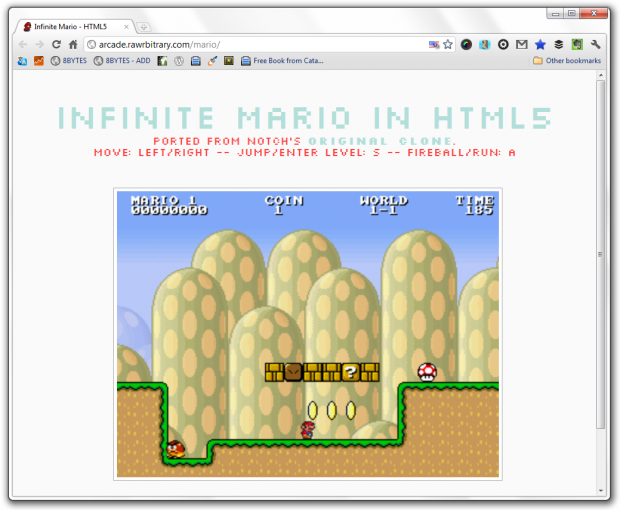Open the rocket bookmark icon
The height and width of the screenshot is (510, 620).
[212, 61]
